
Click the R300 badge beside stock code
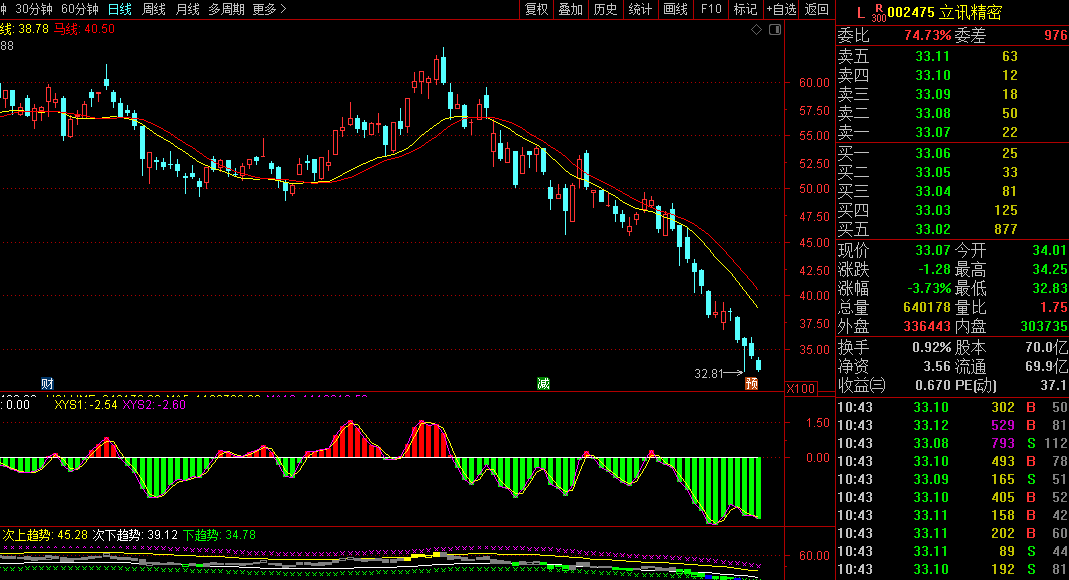tap(878, 13)
